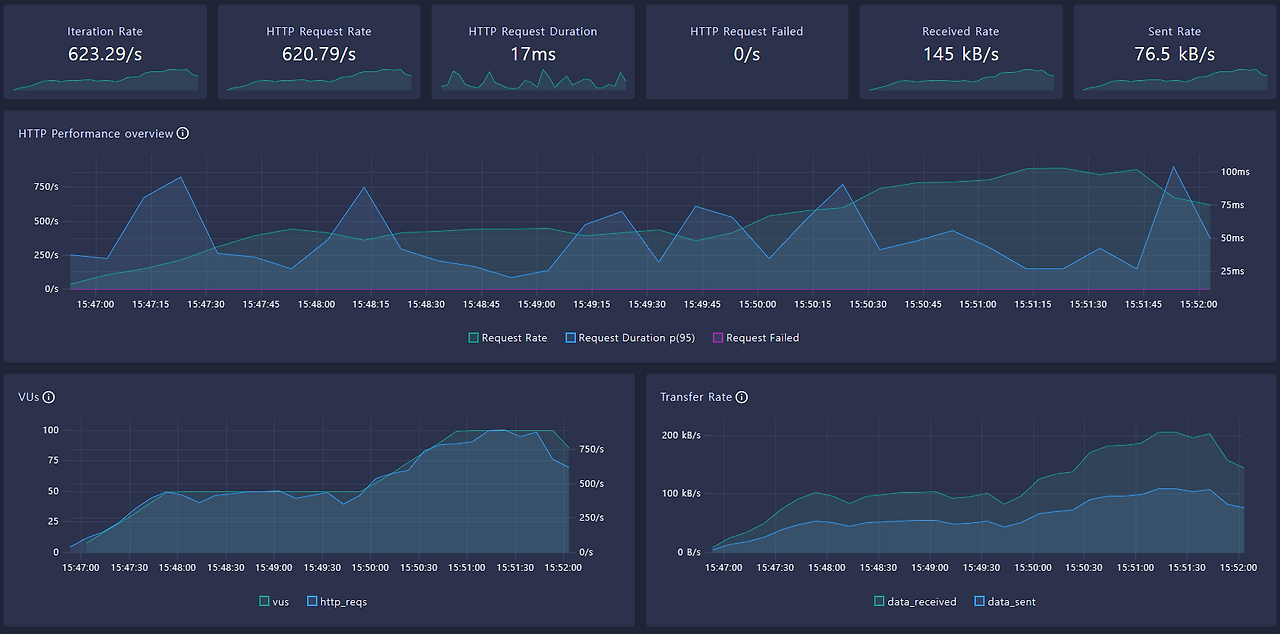The width and height of the screenshot is (1280, 634).
Task: Click the HTTP Request Duration sparkline
Action: tap(533, 80)
